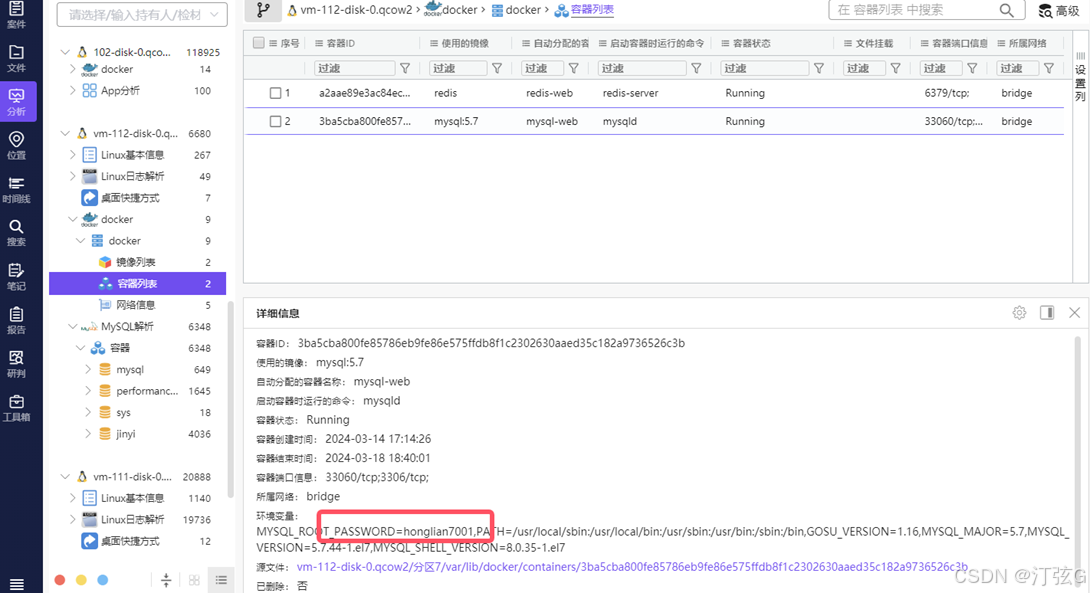Select cell a2aae89e3ac84ec... in row 1
Viewport: 1090px width, 593px height.
pos(364,93)
